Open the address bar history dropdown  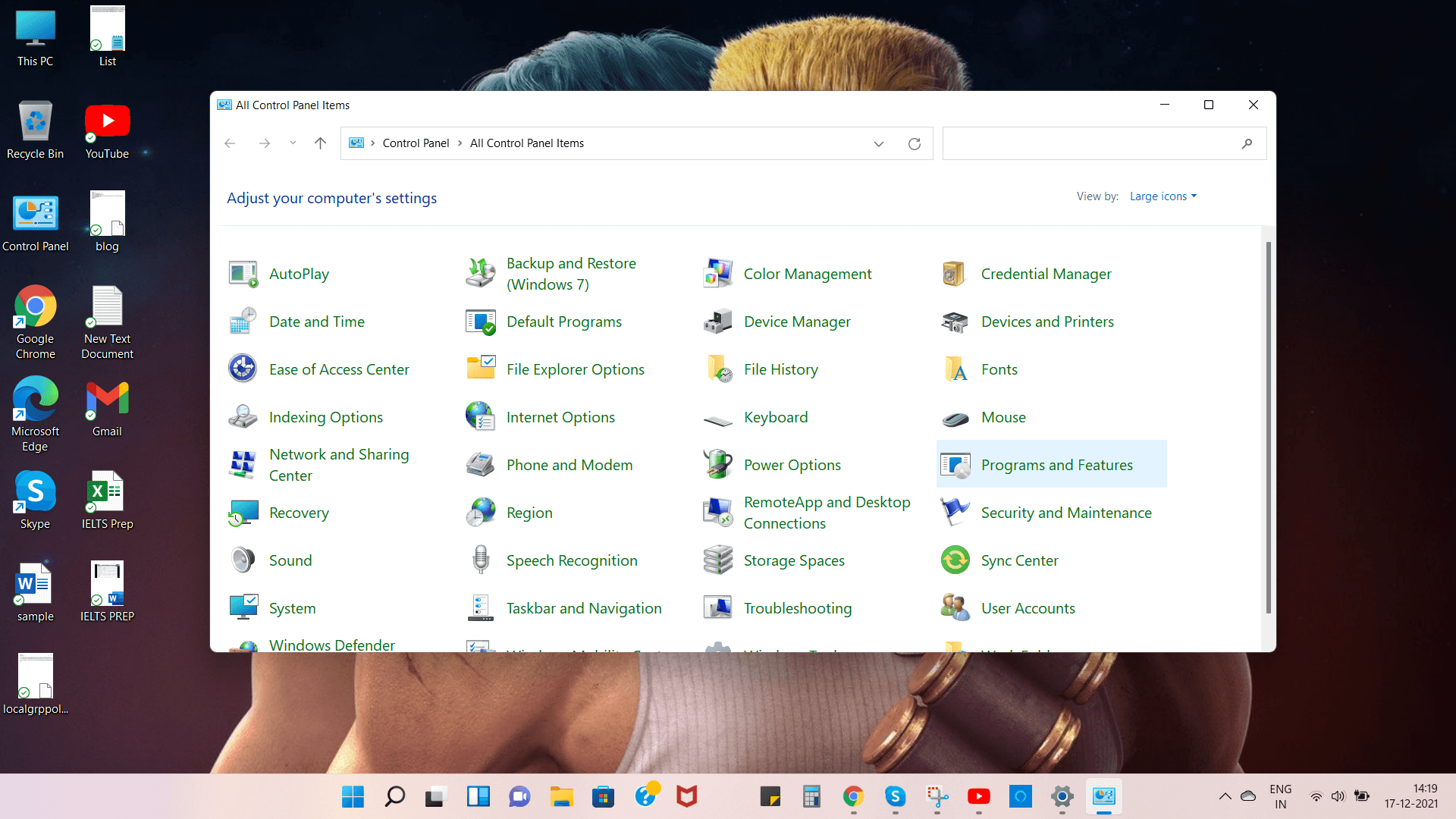click(x=879, y=143)
